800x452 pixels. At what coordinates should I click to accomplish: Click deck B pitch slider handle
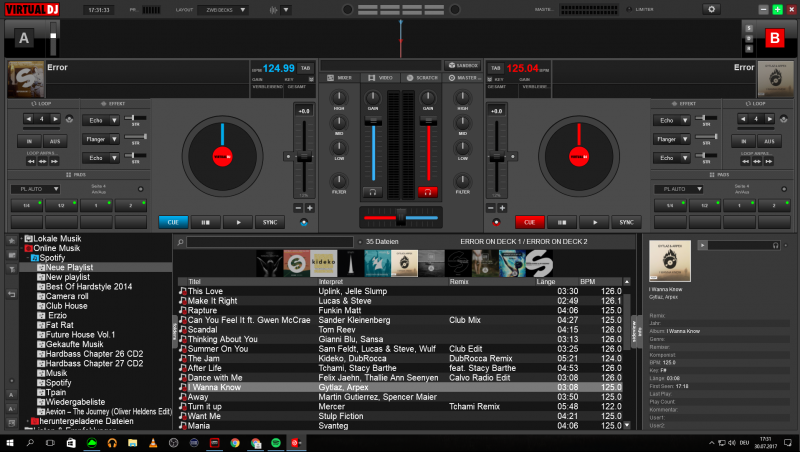coord(496,157)
